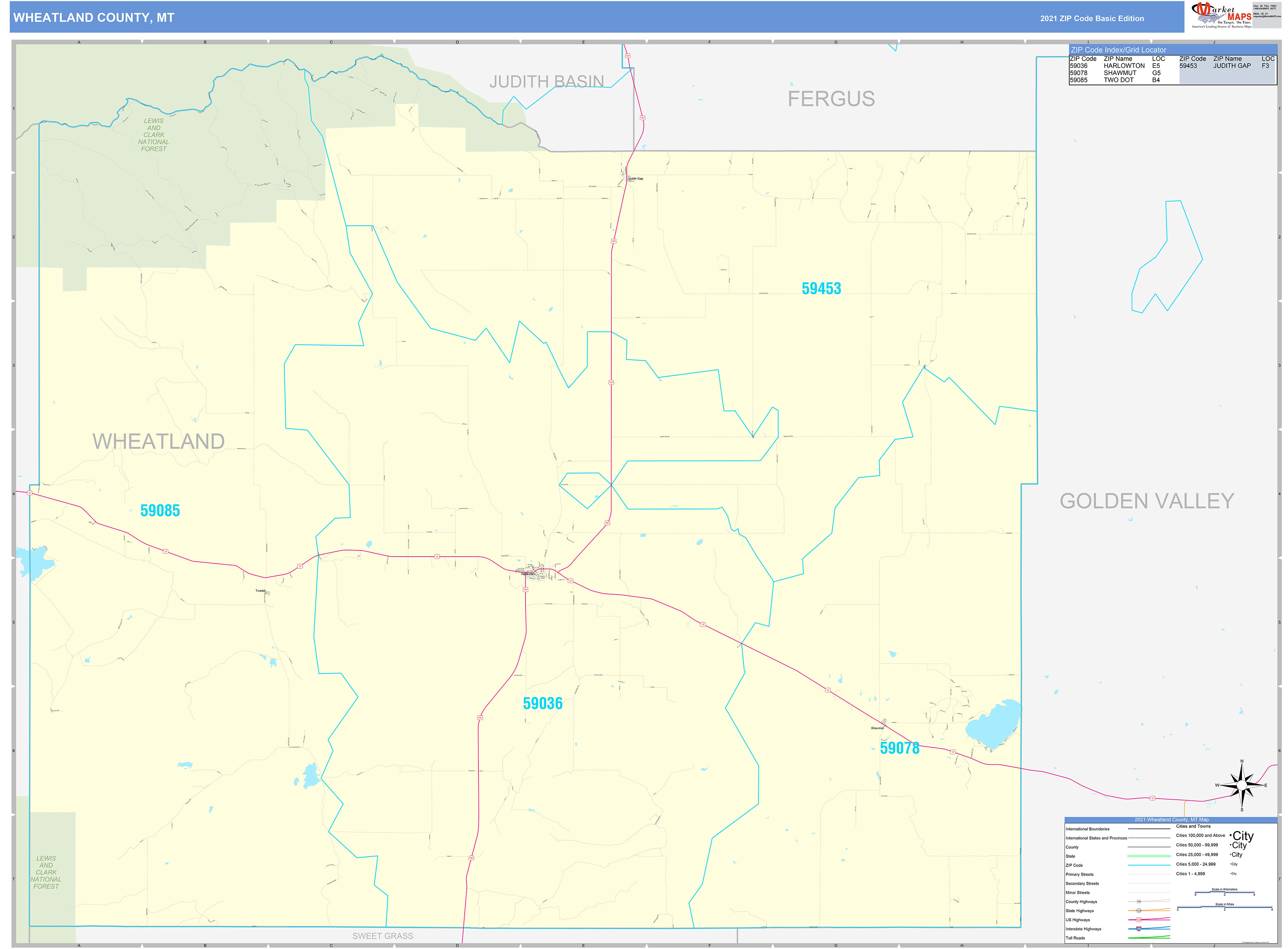Select the Interstate Highways shield symbol in legend
This screenshot has height=949, width=1288.
point(1140,929)
